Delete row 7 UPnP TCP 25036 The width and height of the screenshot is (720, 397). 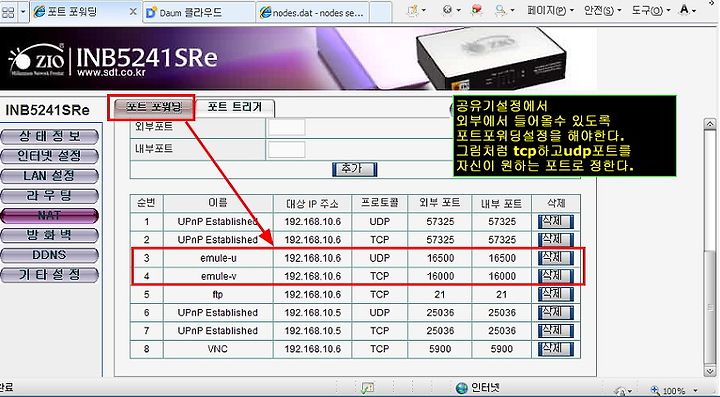(x=556, y=330)
